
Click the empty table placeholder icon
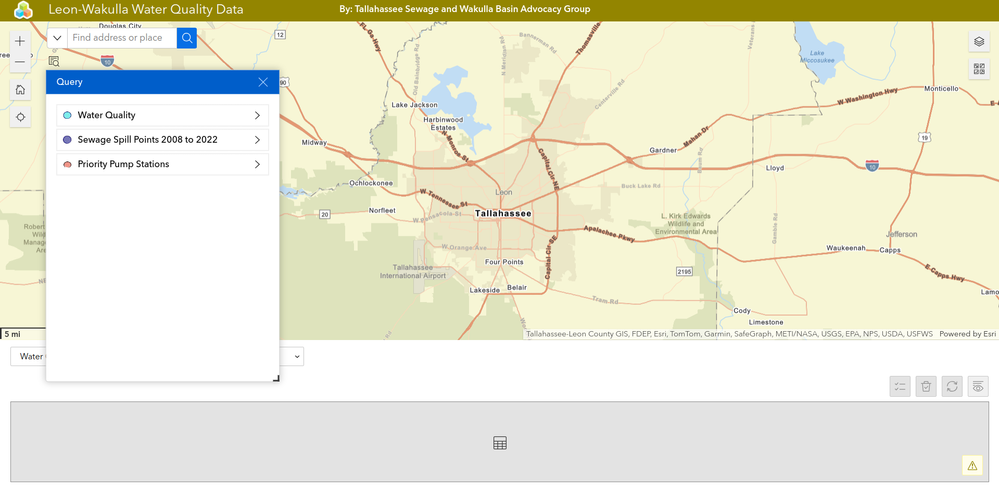point(500,443)
